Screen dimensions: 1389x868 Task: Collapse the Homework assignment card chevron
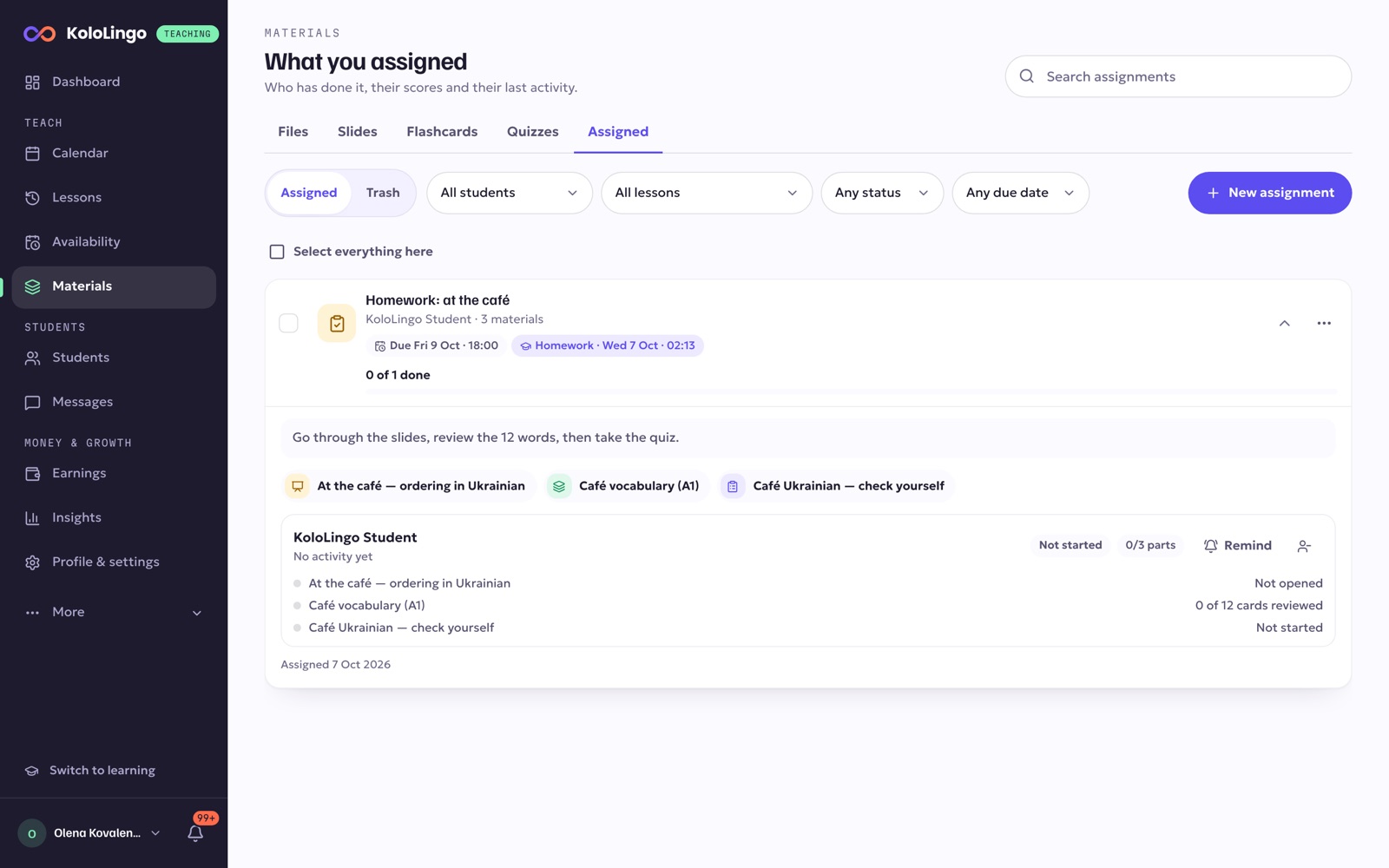point(1285,323)
